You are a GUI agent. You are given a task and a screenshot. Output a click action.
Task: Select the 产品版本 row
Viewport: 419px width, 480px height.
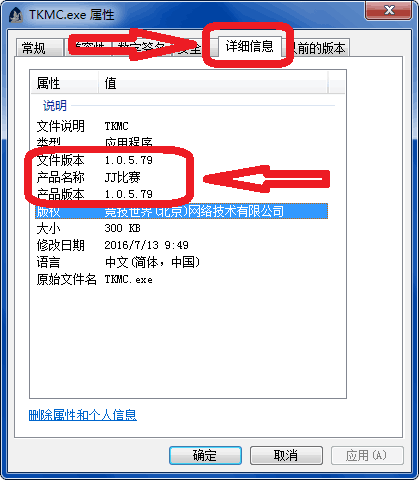(x=182, y=194)
